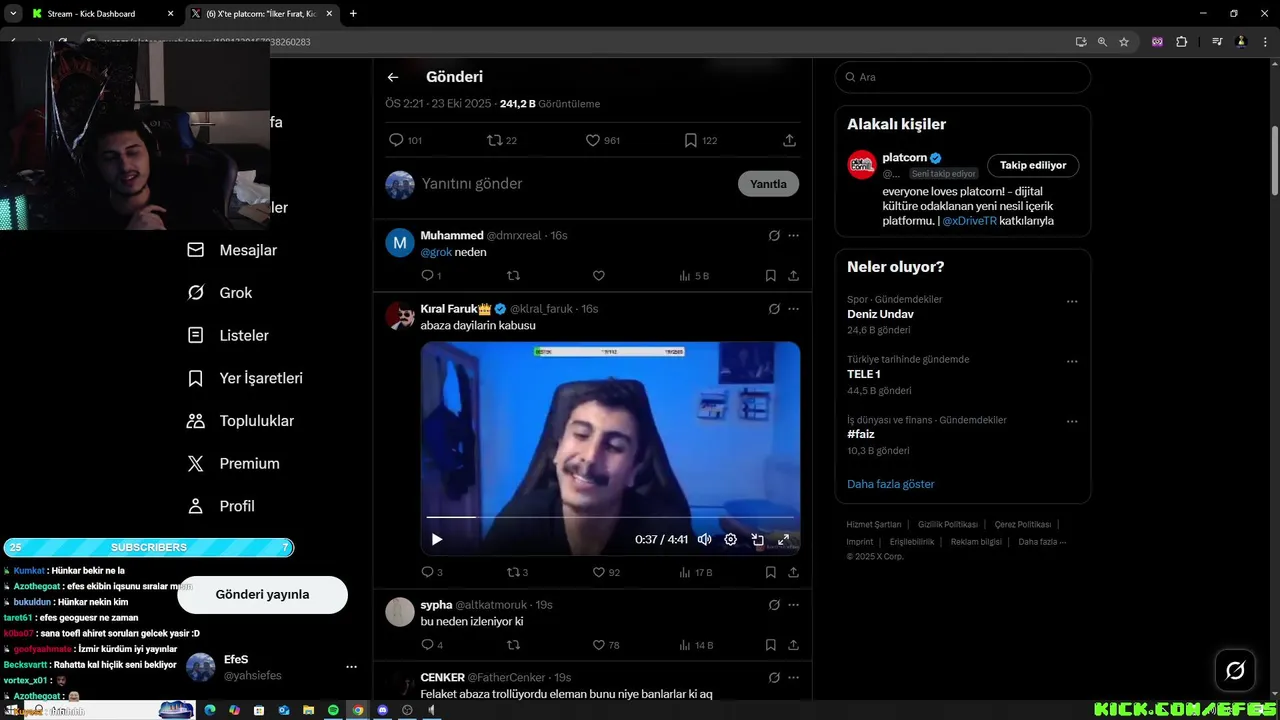1280x720 pixels.
Task: Bookmark this page with the star icon
Action: [x=1124, y=42]
